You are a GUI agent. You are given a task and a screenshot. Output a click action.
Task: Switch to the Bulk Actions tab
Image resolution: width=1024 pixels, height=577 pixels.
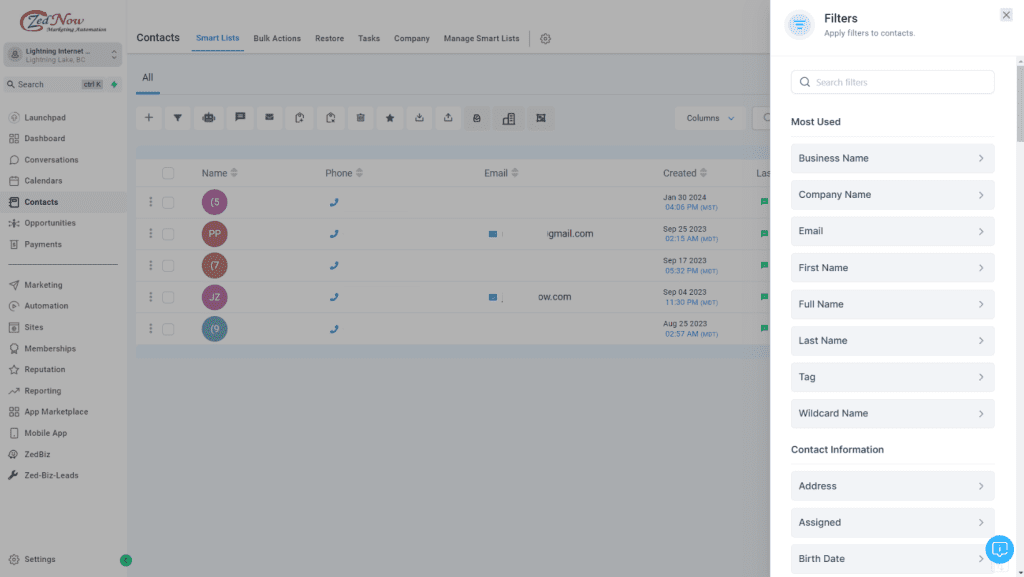pos(277,38)
